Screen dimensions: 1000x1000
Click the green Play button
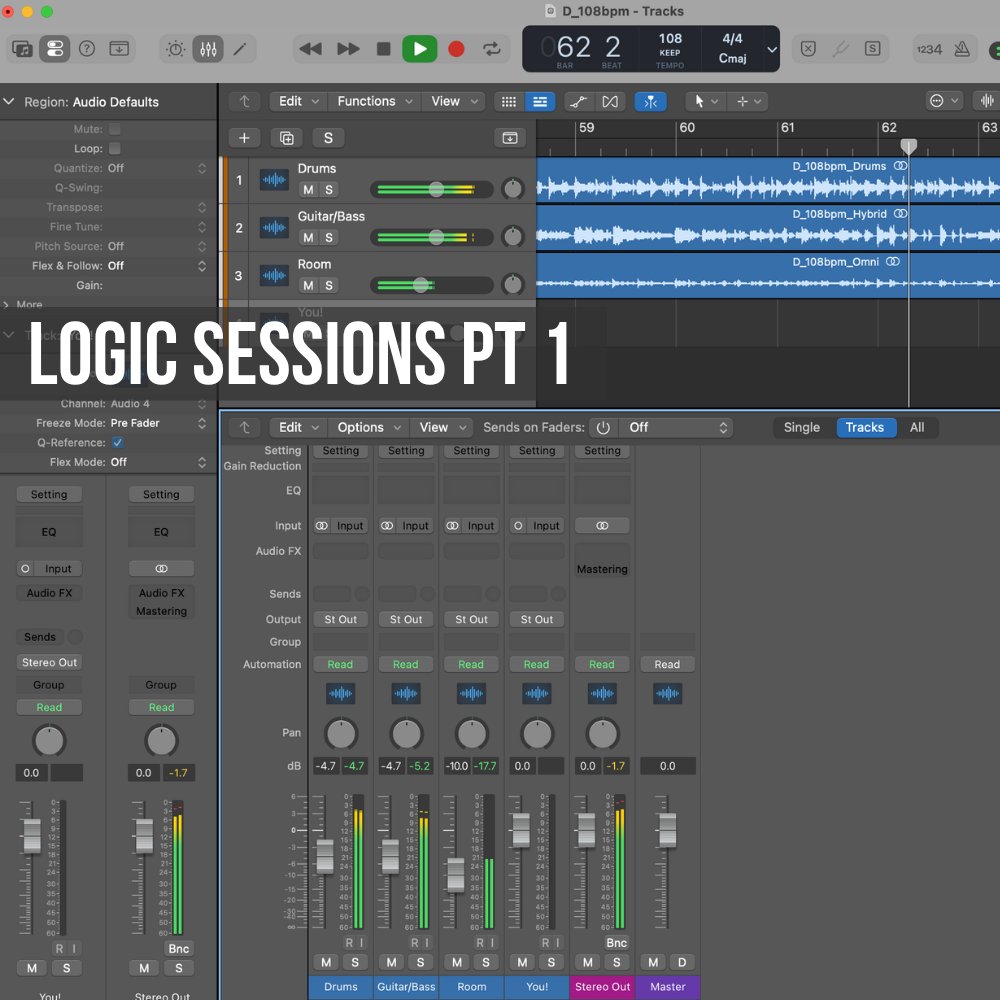(420, 49)
